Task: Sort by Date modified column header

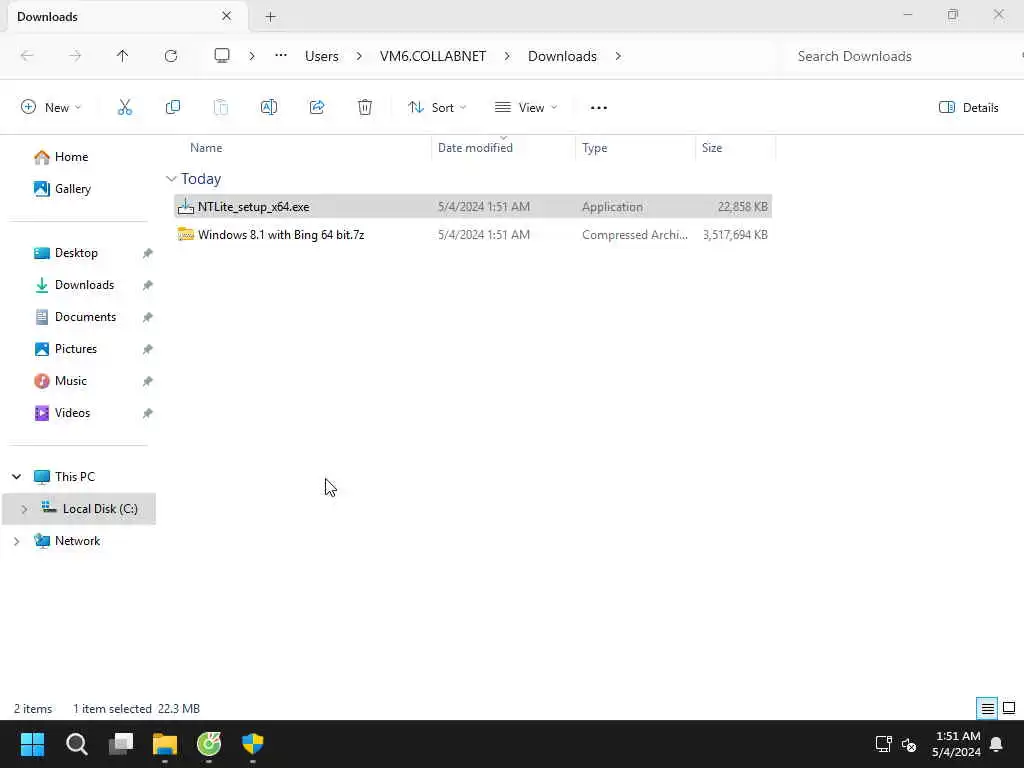Action: (x=475, y=148)
